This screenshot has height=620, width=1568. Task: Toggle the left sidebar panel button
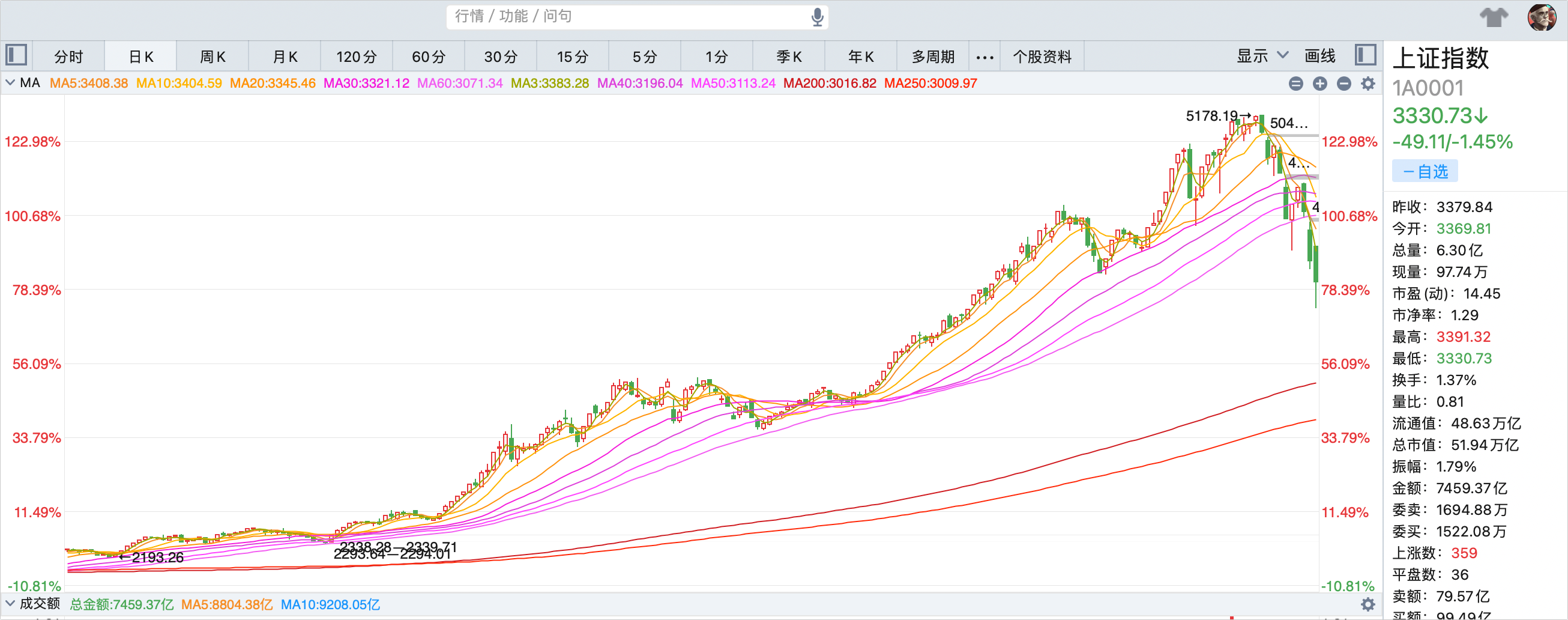click(x=16, y=55)
